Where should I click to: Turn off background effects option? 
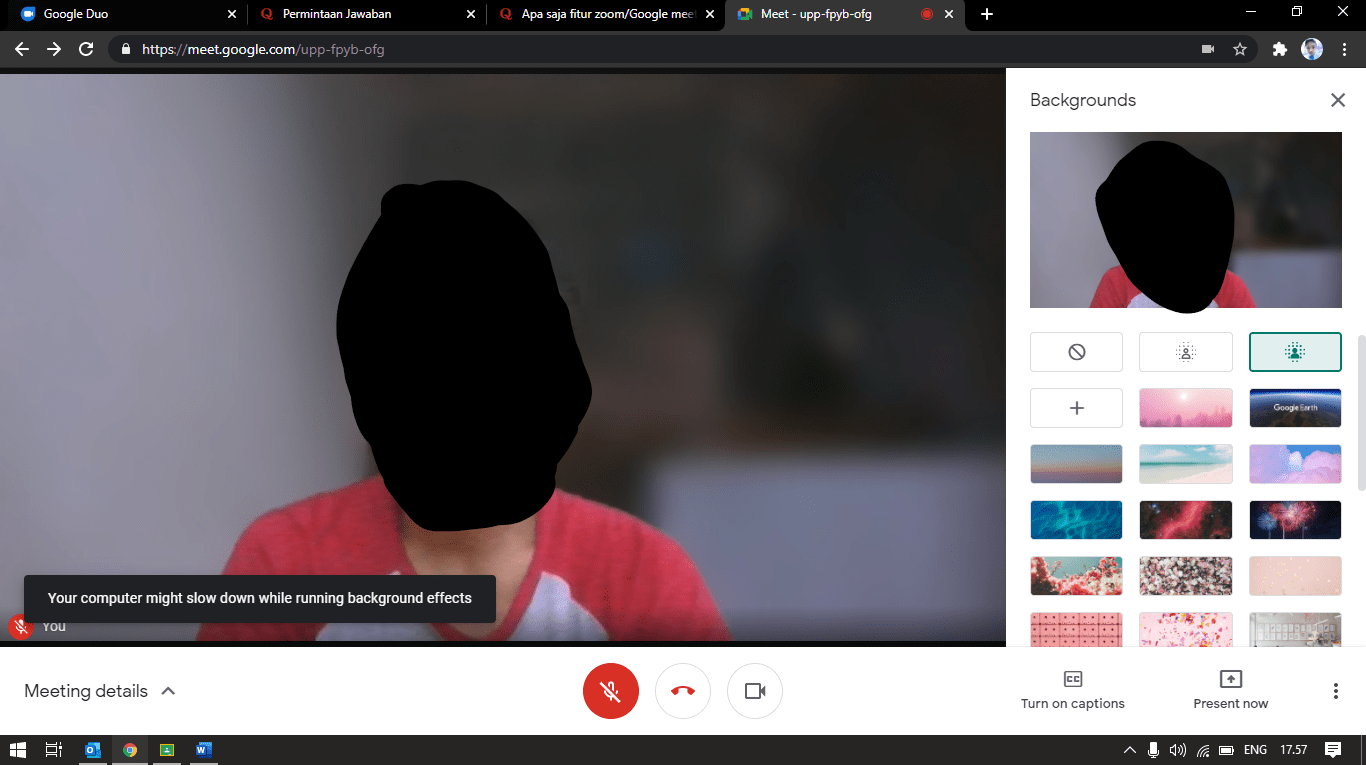[x=1076, y=352]
